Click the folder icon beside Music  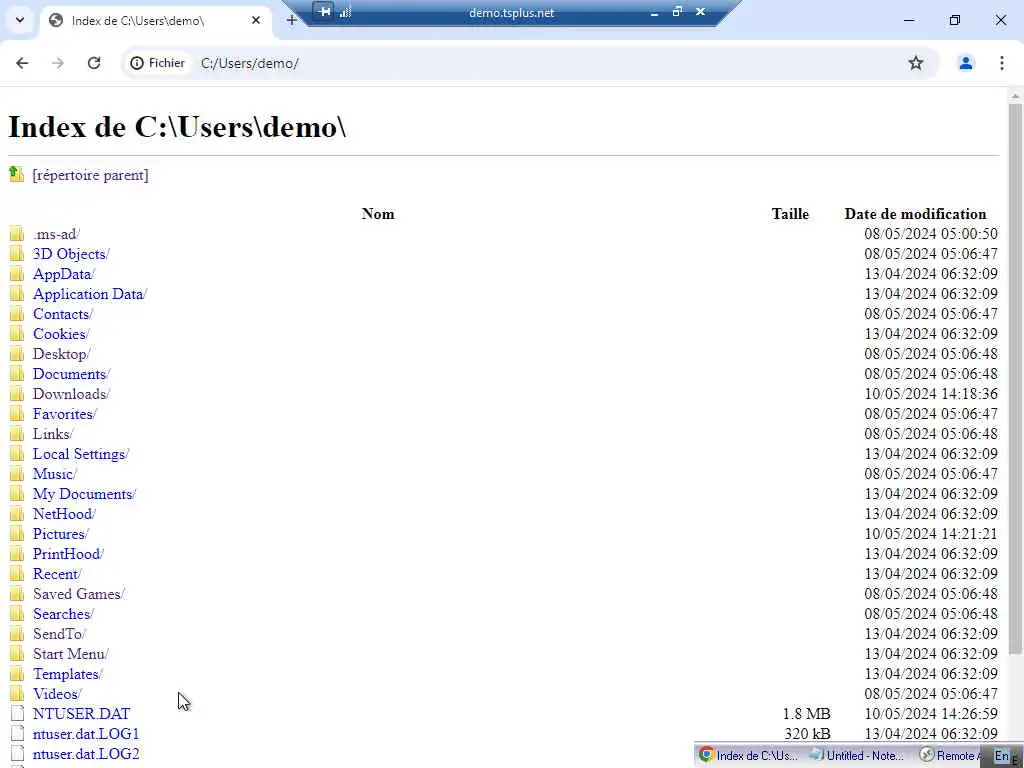point(17,474)
